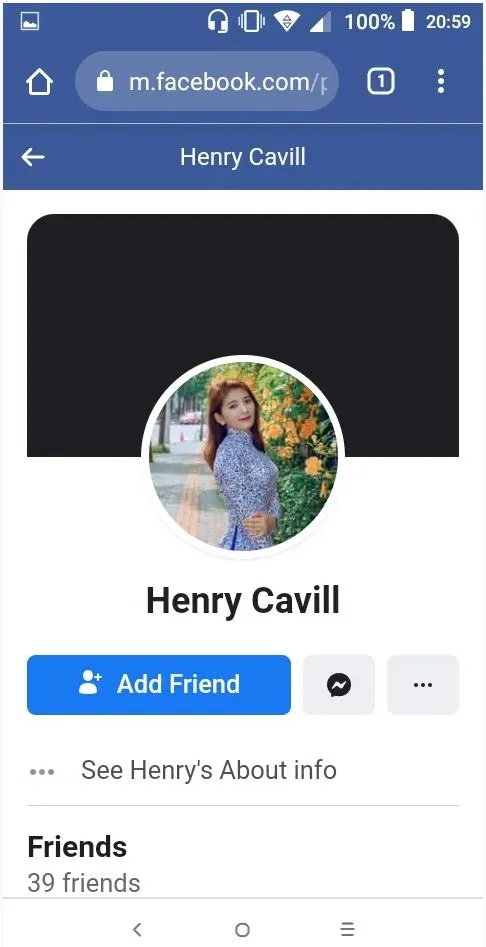Tap the Android back navigation button
This screenshot has width=486, height=947.
(137, 929)
